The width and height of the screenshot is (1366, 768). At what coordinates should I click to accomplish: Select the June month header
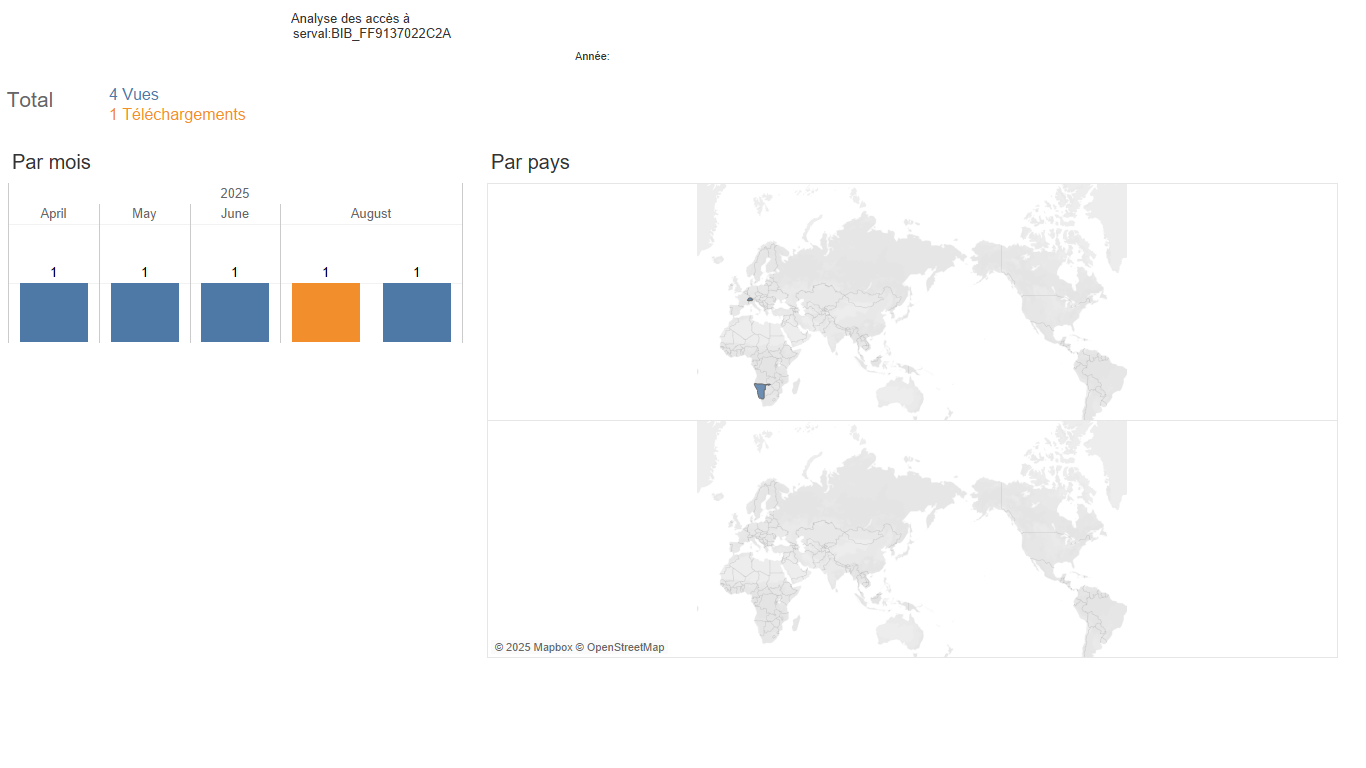pos(235,214)
